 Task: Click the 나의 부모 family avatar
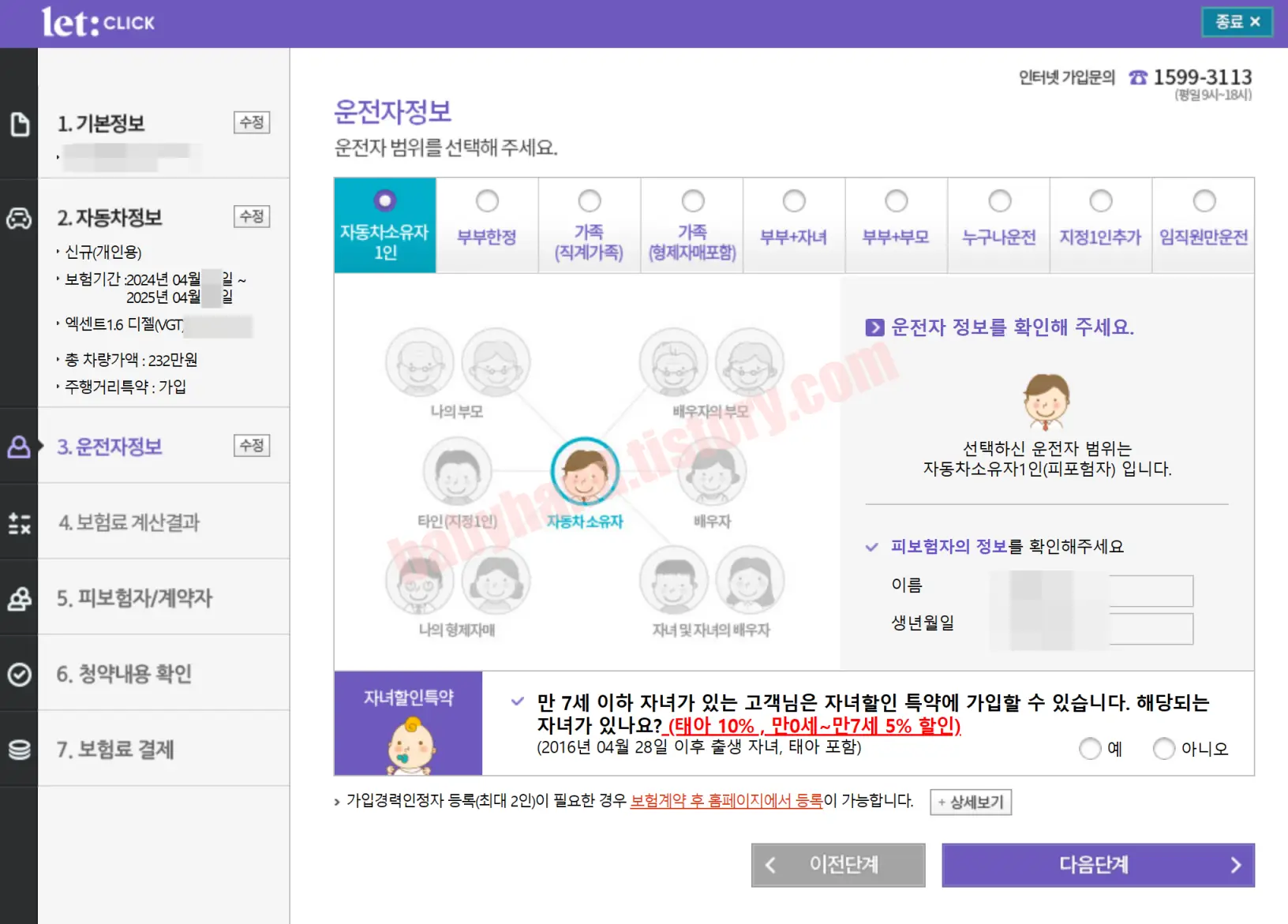(x=458, y=363)
